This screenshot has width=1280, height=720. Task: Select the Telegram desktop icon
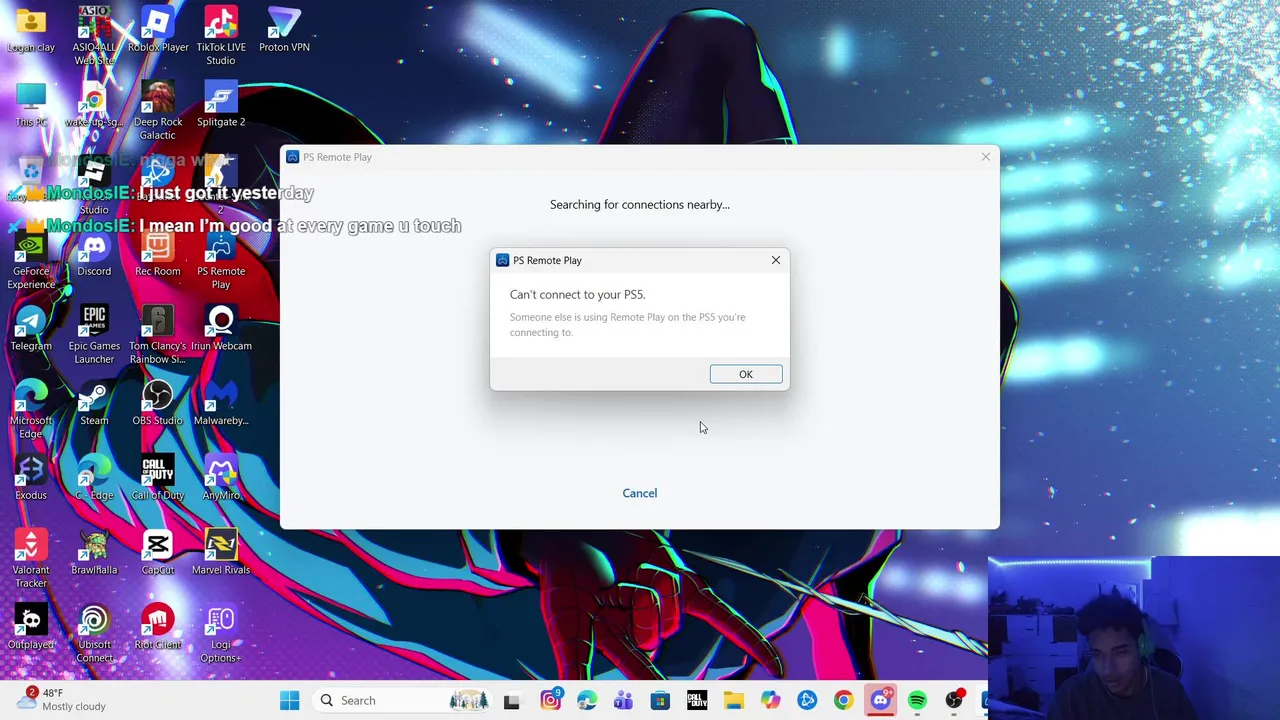pyautogui.click(x=31, y=329)
